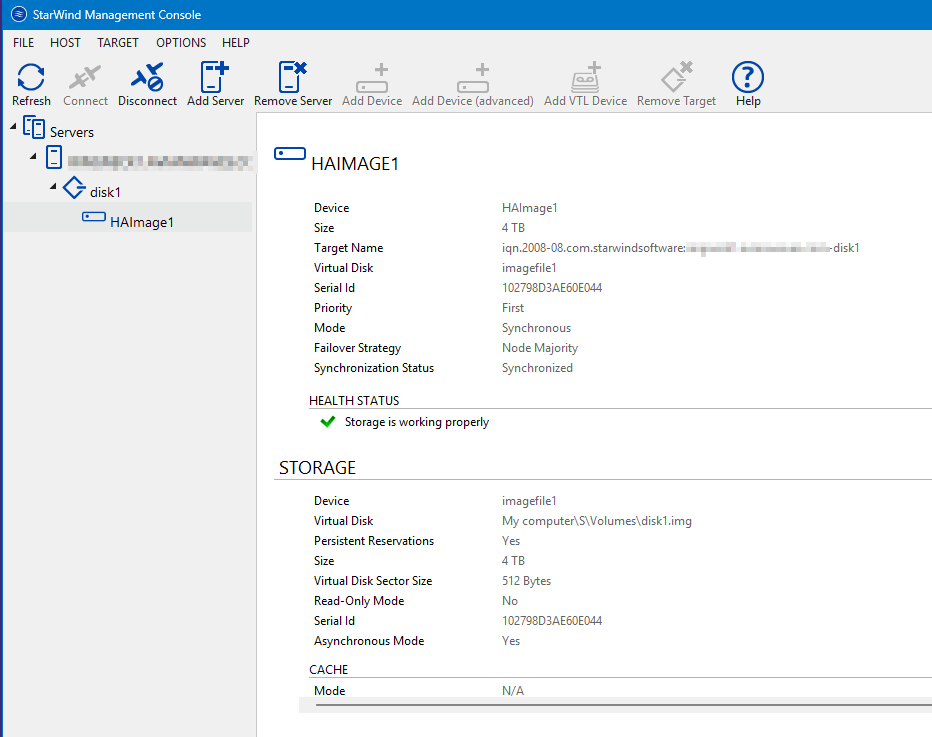
Task: Click the device icon beside the HAIMAGE1 heading
Action: 290,154
